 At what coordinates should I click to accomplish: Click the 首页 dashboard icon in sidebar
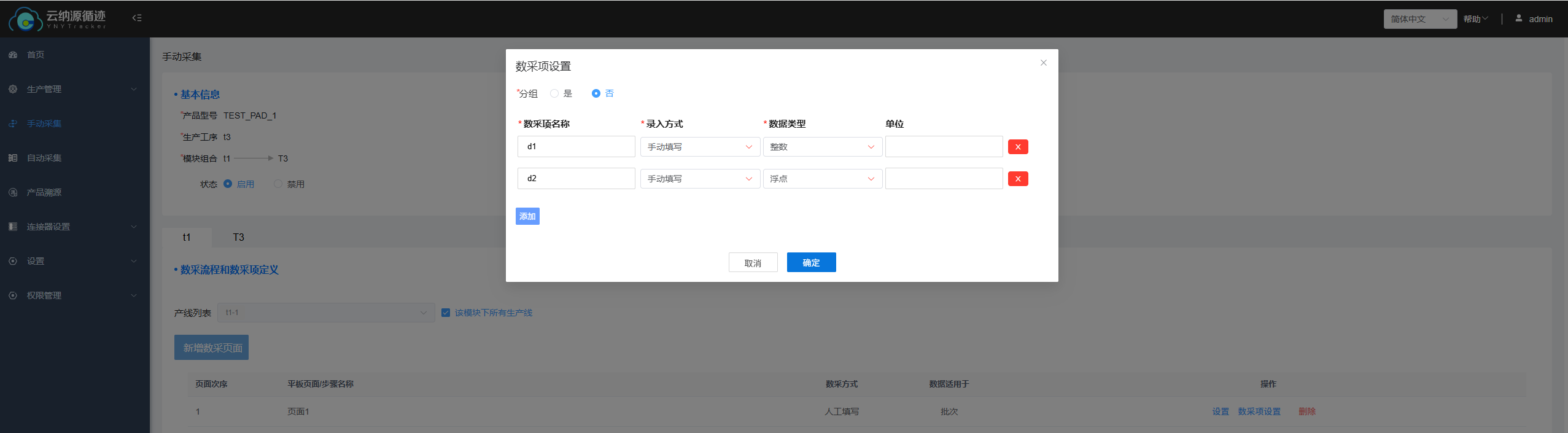point(13,55)
